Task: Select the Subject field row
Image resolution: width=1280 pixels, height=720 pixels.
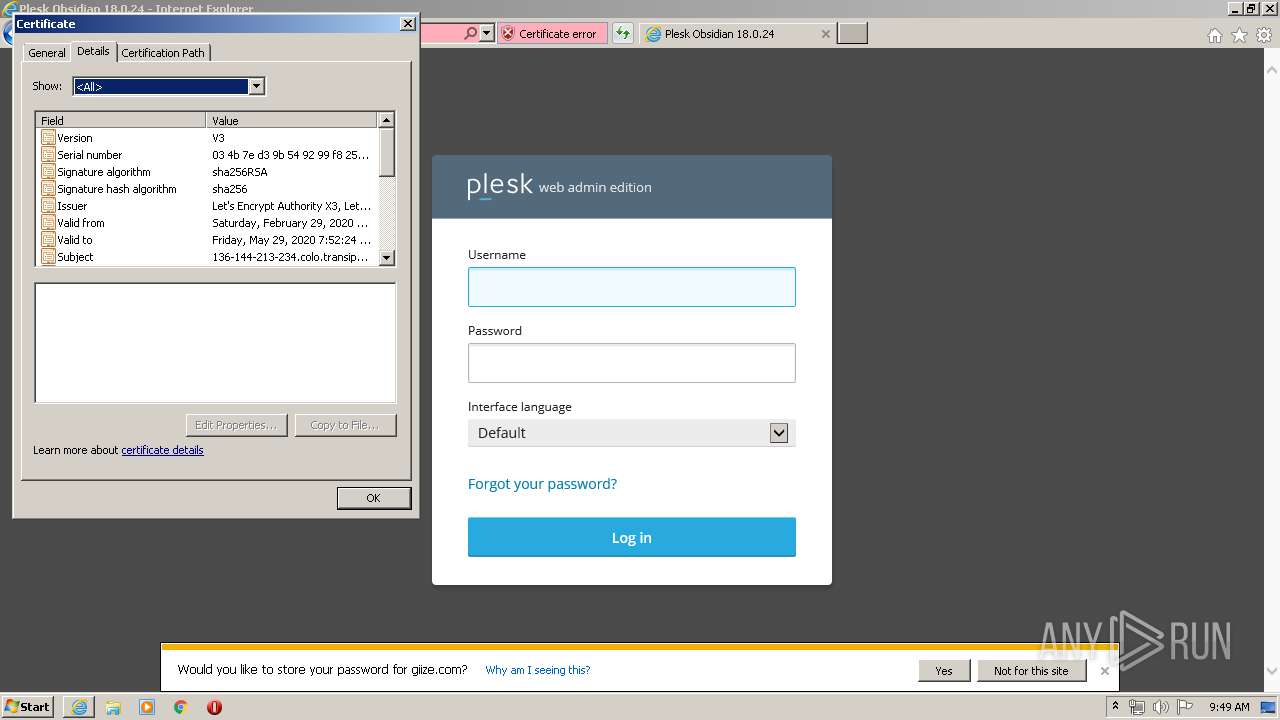Action: click(207, 257)
